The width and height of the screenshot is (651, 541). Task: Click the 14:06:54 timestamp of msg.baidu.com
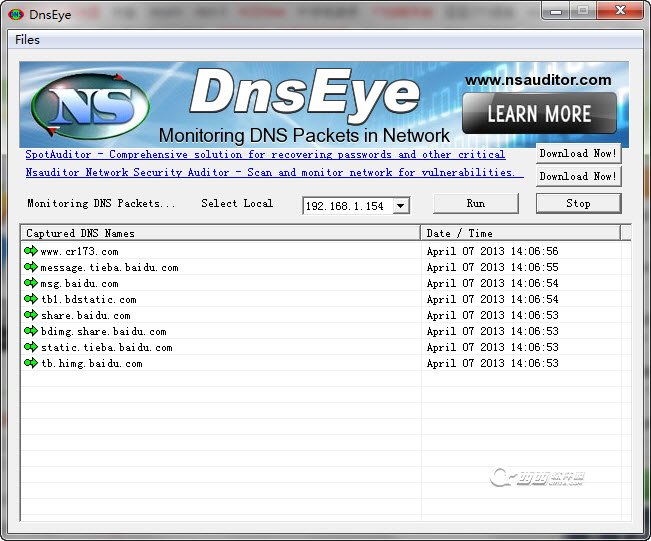coord(492,283)
